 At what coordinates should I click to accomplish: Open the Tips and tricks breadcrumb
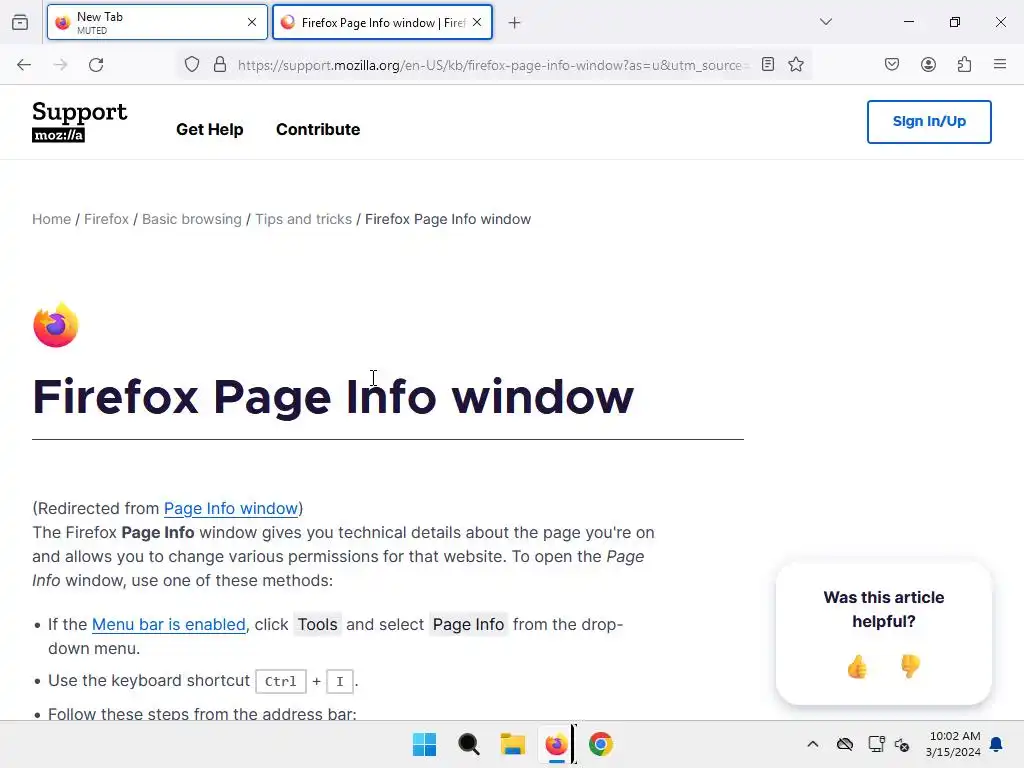[x=304, y=219]
